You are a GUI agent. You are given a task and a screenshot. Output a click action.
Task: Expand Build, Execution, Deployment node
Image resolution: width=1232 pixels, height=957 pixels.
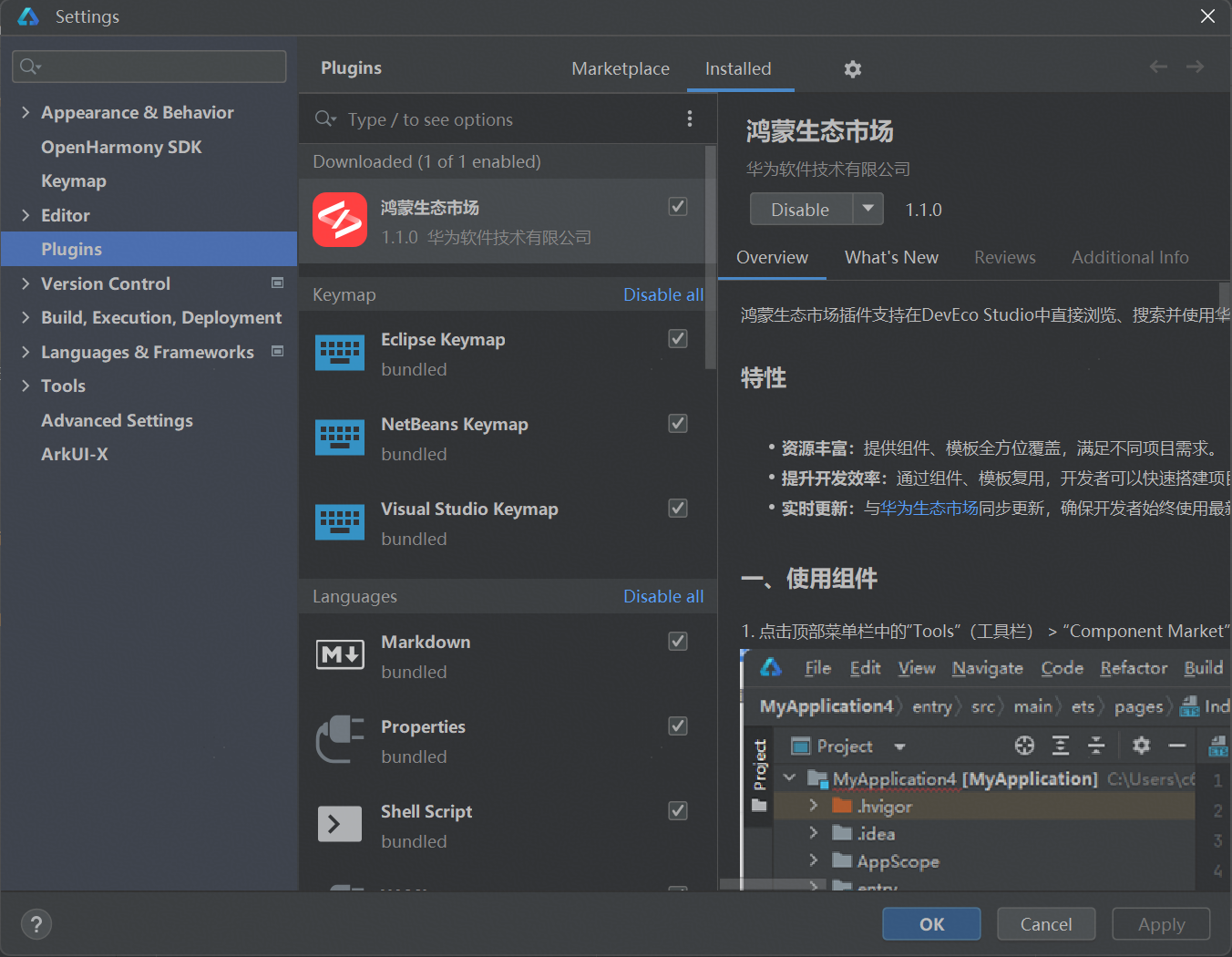[x=26, y=317]
